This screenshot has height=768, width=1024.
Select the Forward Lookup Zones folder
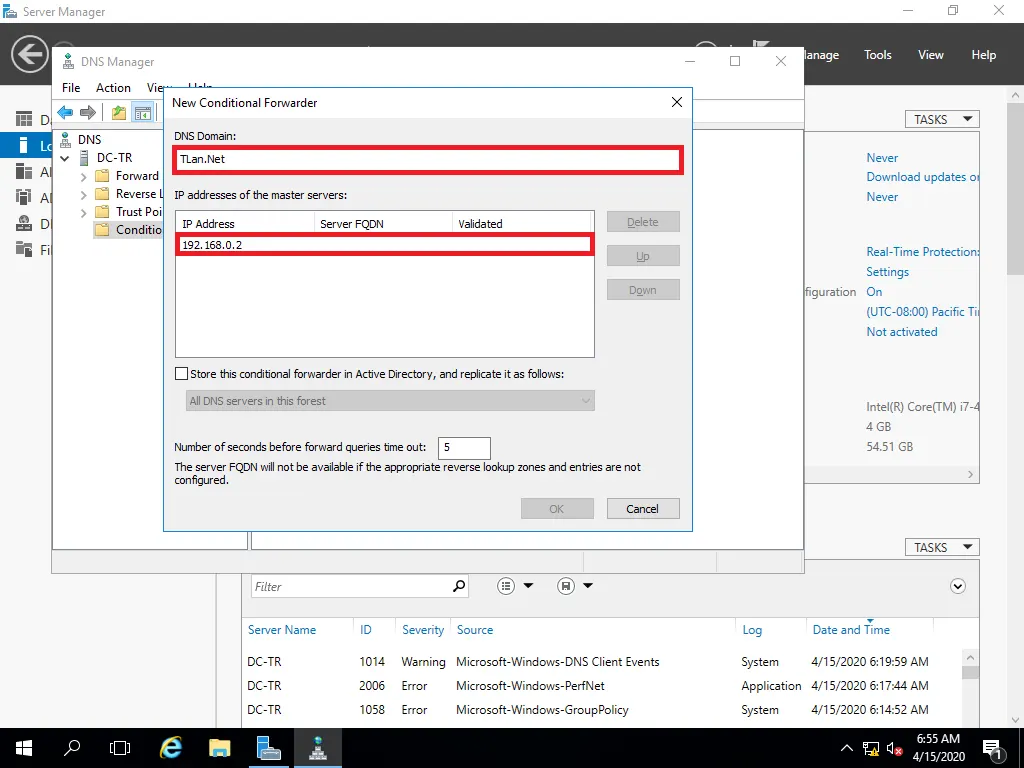129,176
